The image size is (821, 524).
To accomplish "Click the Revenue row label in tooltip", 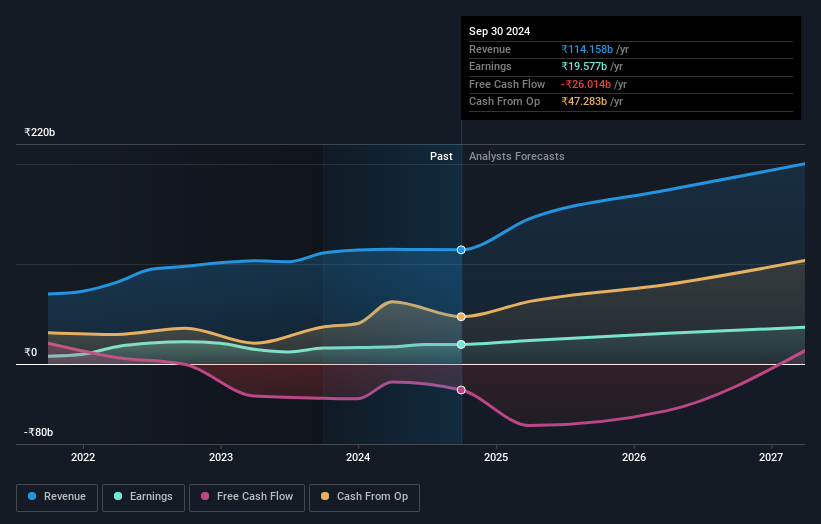I will [x=490, y=49].
